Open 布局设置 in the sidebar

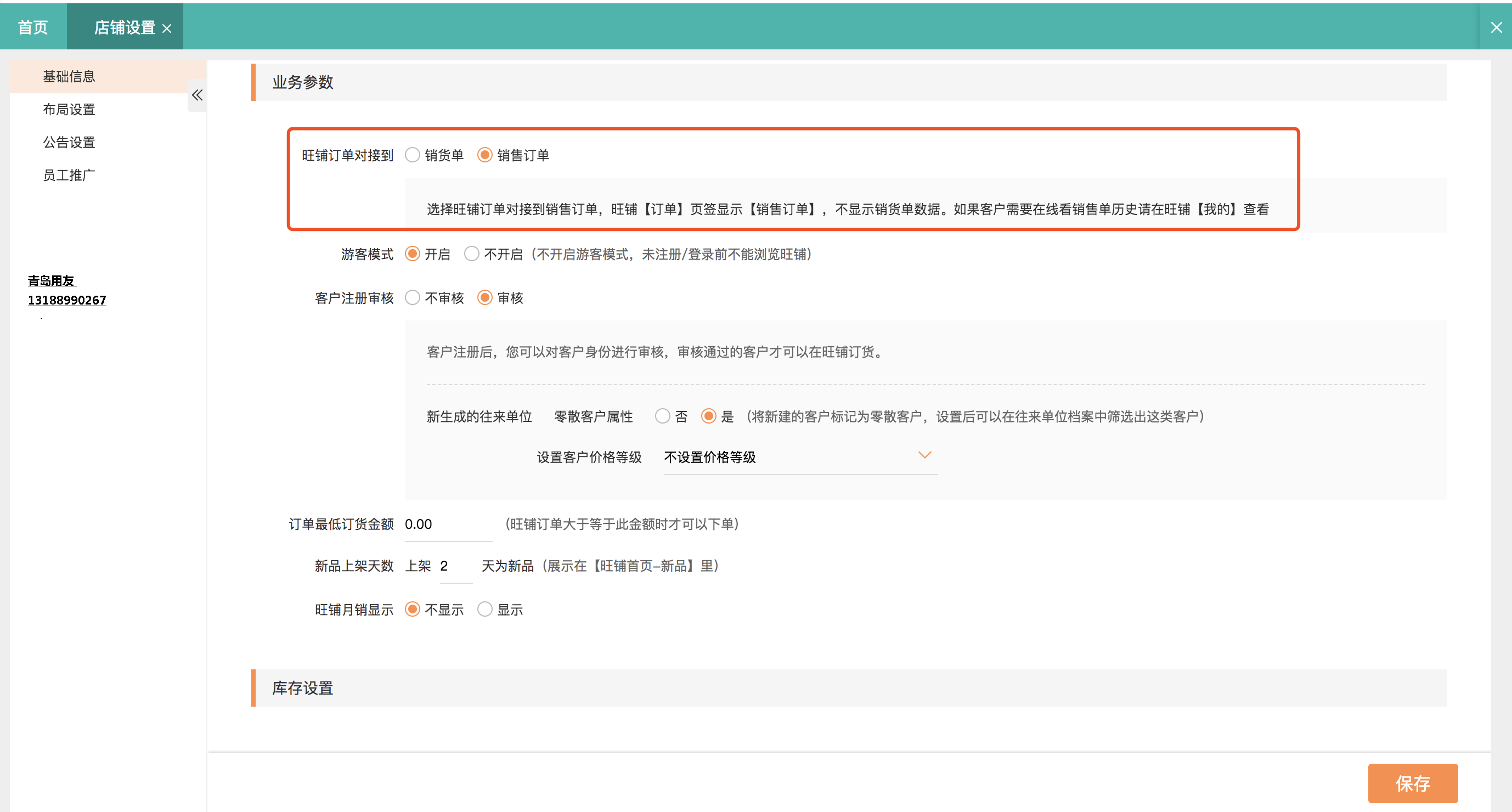69,109
